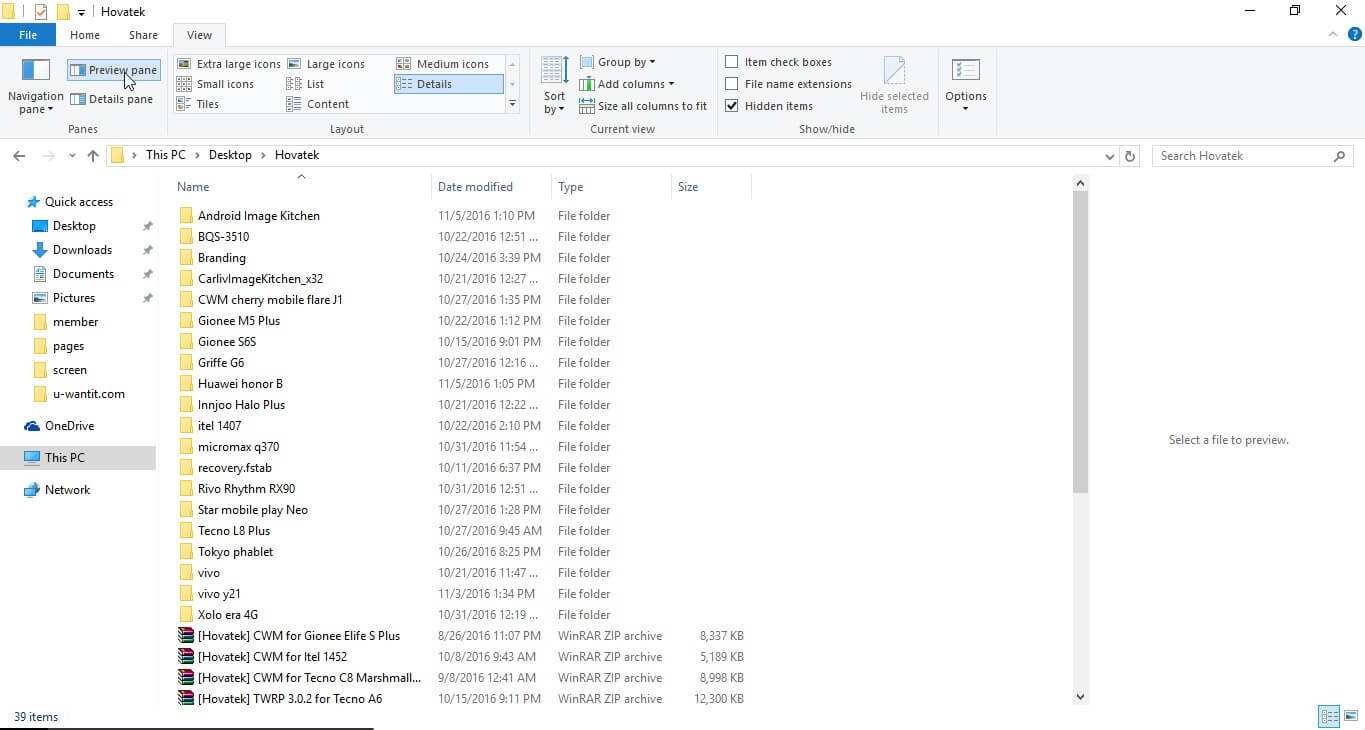Screen dimensions: 1365x730
Task: Enable File name extensions
Action: 732,83
